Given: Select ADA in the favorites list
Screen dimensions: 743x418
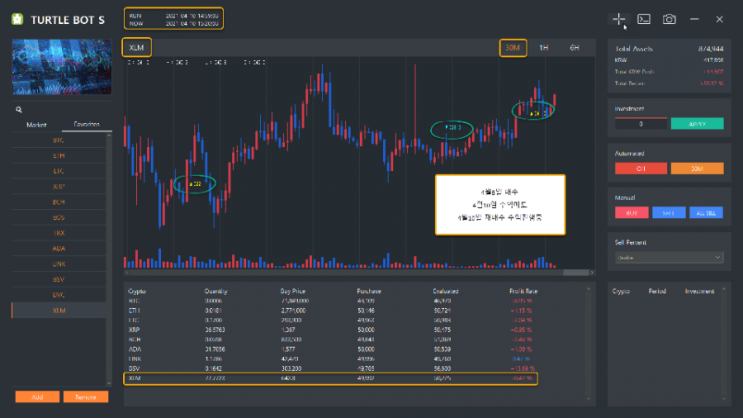Looking at the screenshot, I should pos(59,248).
